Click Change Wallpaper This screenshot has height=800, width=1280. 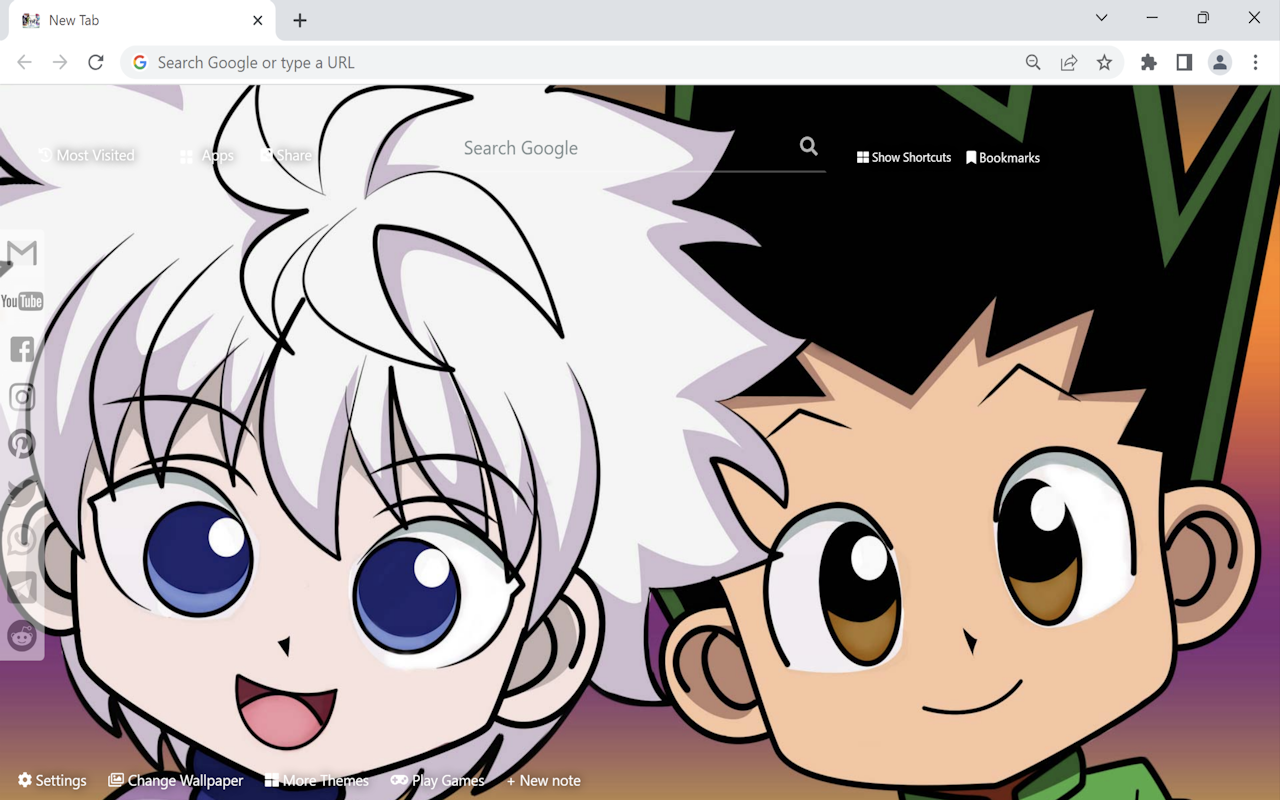[x=176, y=780]
